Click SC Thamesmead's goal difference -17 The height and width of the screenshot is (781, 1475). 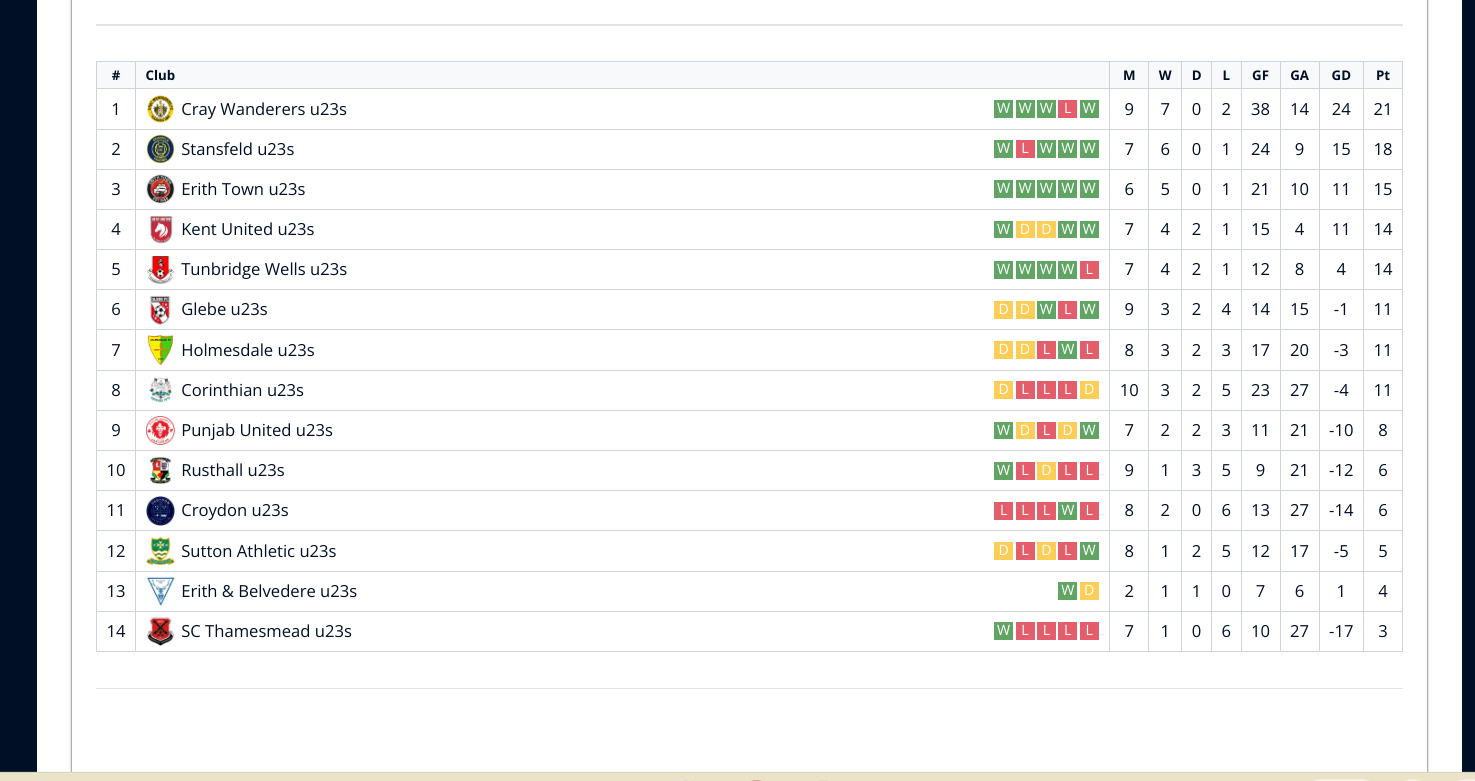pyautogui.click(x=1341, y=631)
